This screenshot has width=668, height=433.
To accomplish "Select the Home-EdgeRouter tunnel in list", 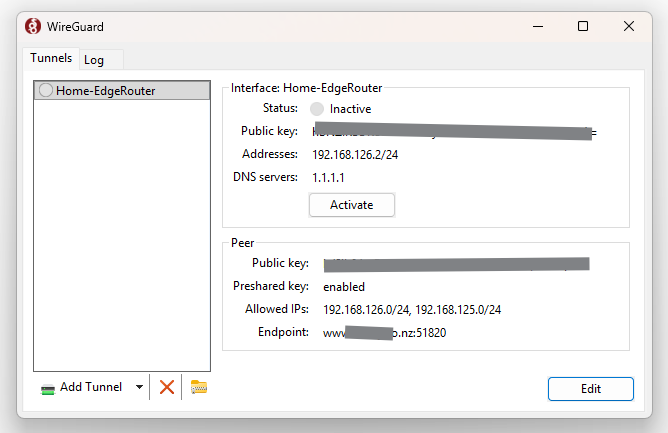I will point(105,91).
